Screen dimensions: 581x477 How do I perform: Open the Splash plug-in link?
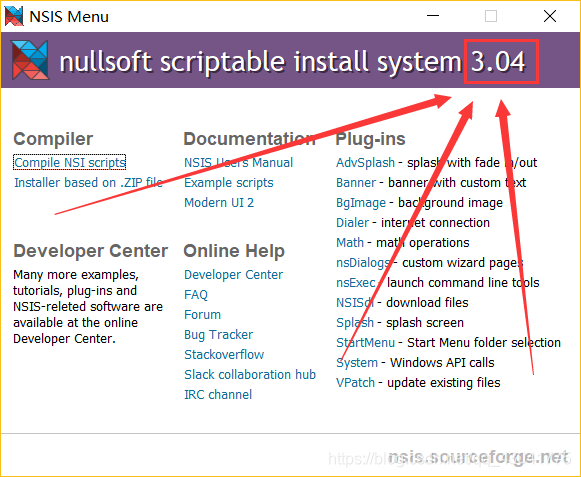click(355, 322)
